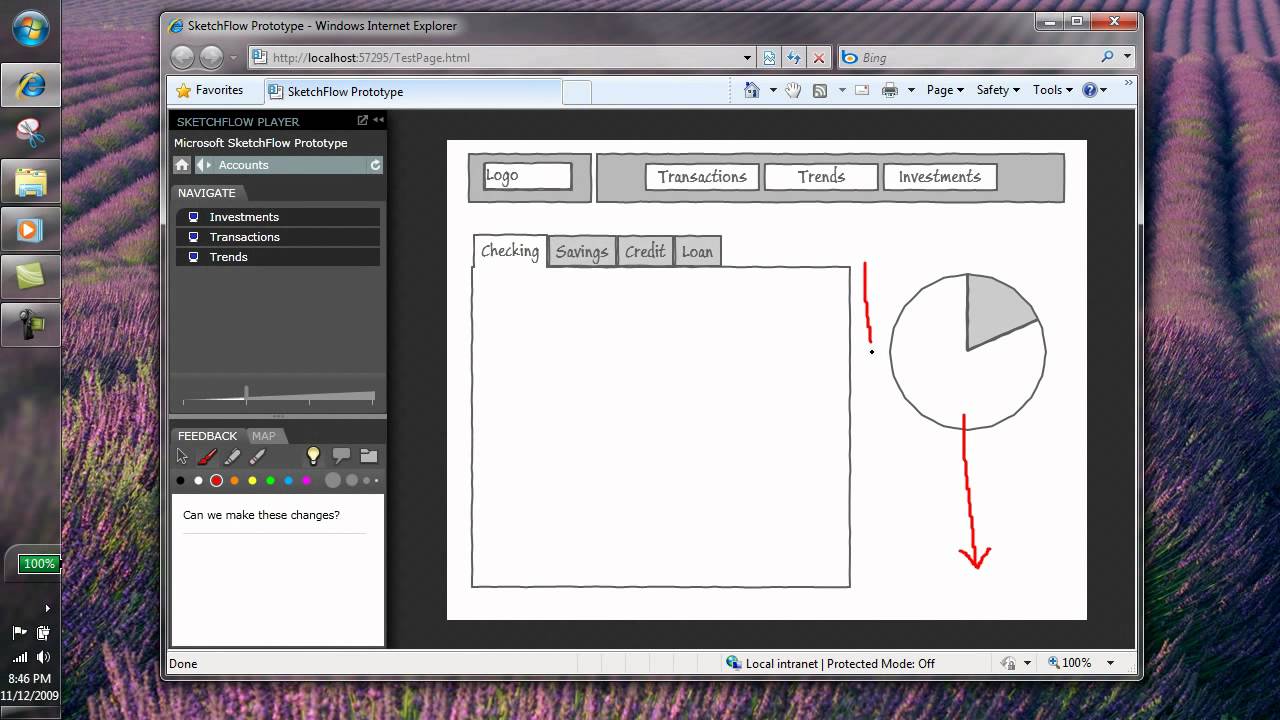Pick the smallest brush size dot

click(x=376, y=481)
